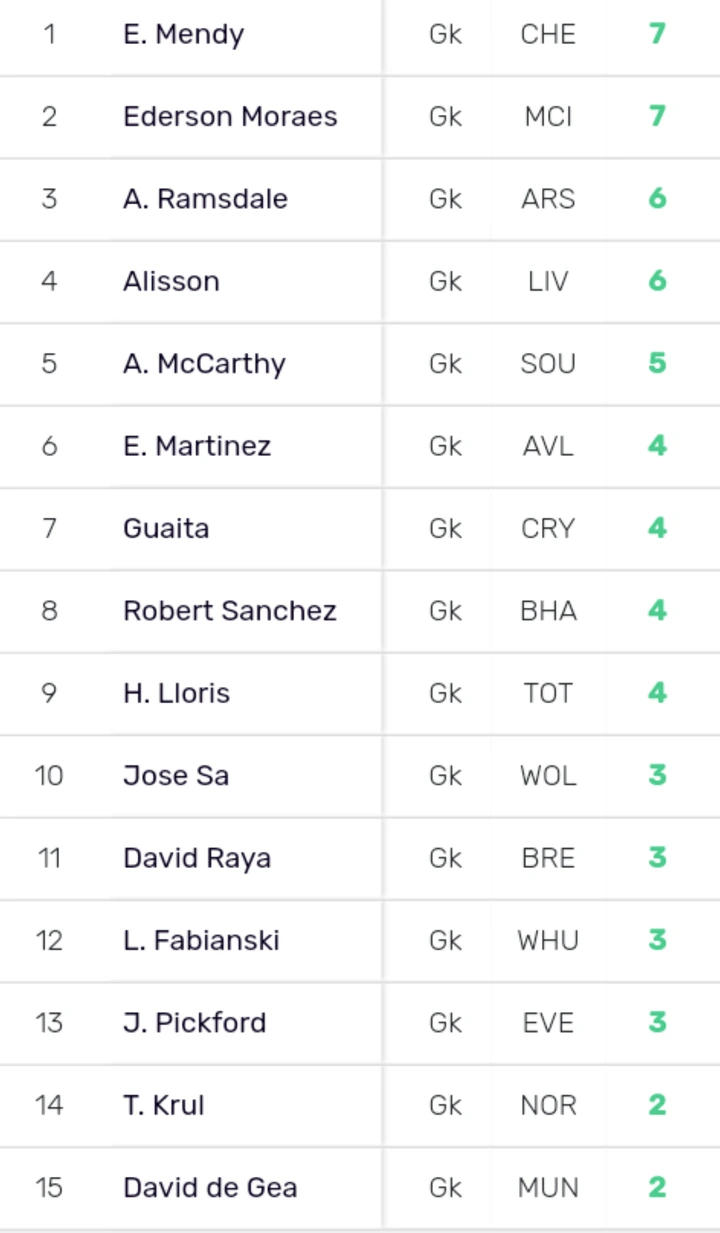Select Robert Sanchez's name
The width and height of the screenshot is (720, 1233).
tap(230, 611)
